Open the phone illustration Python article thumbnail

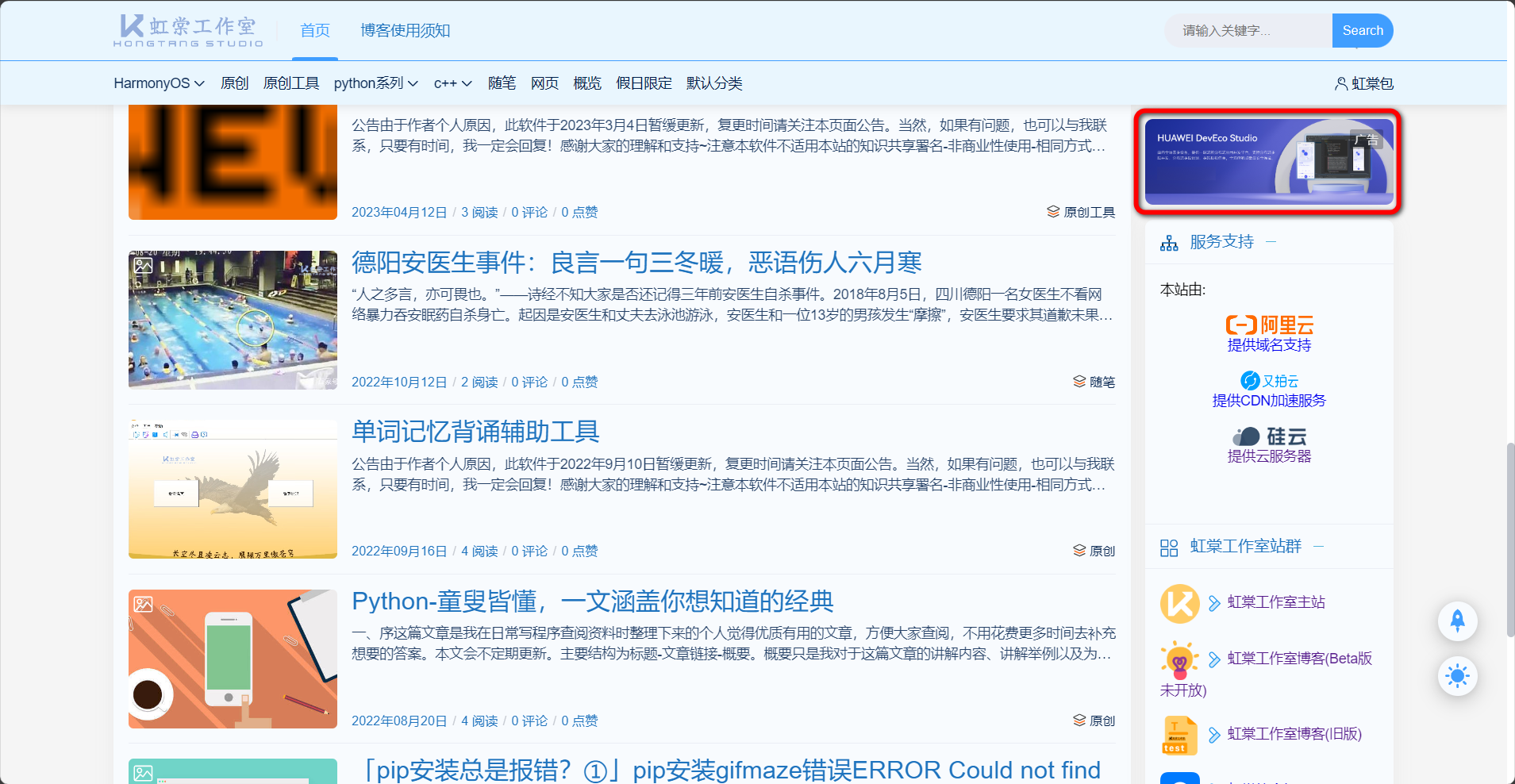pyautogui.click(x=233, y=659)
